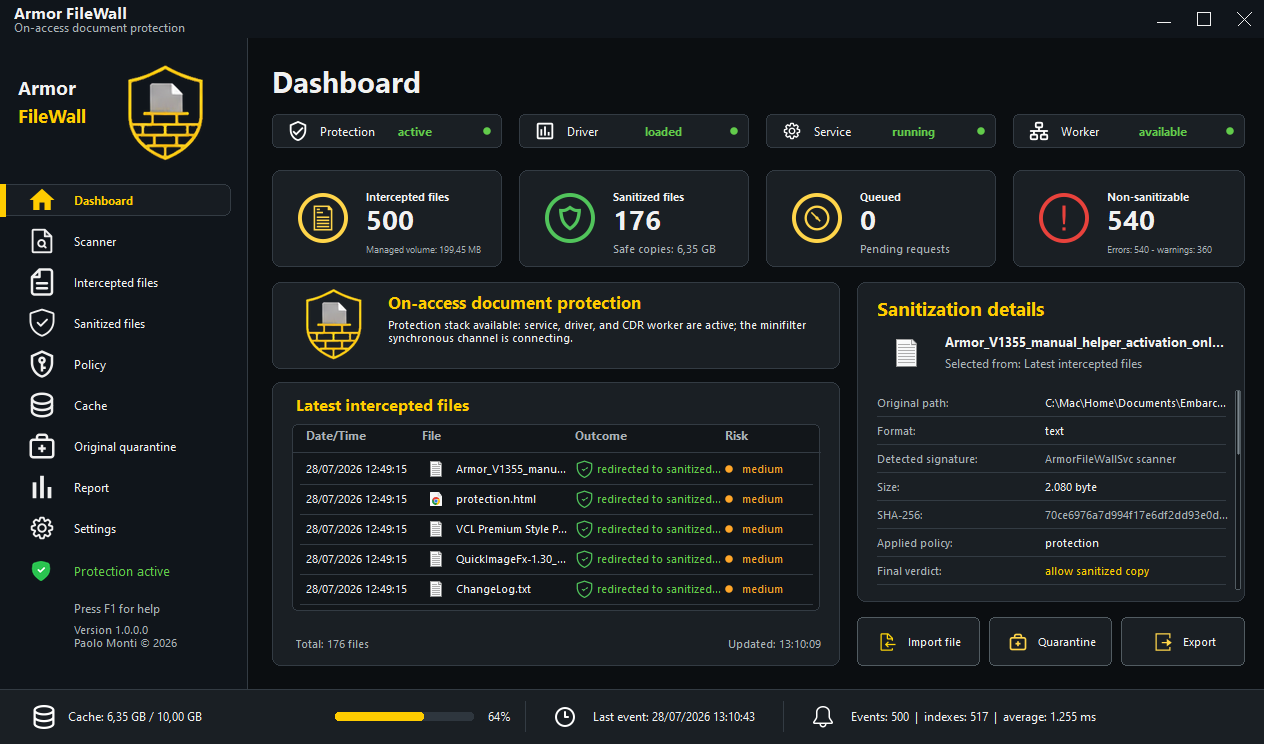Click the cache database icon in status bar
Screen dimensions: 1264x744
click(x=44, y=716)
